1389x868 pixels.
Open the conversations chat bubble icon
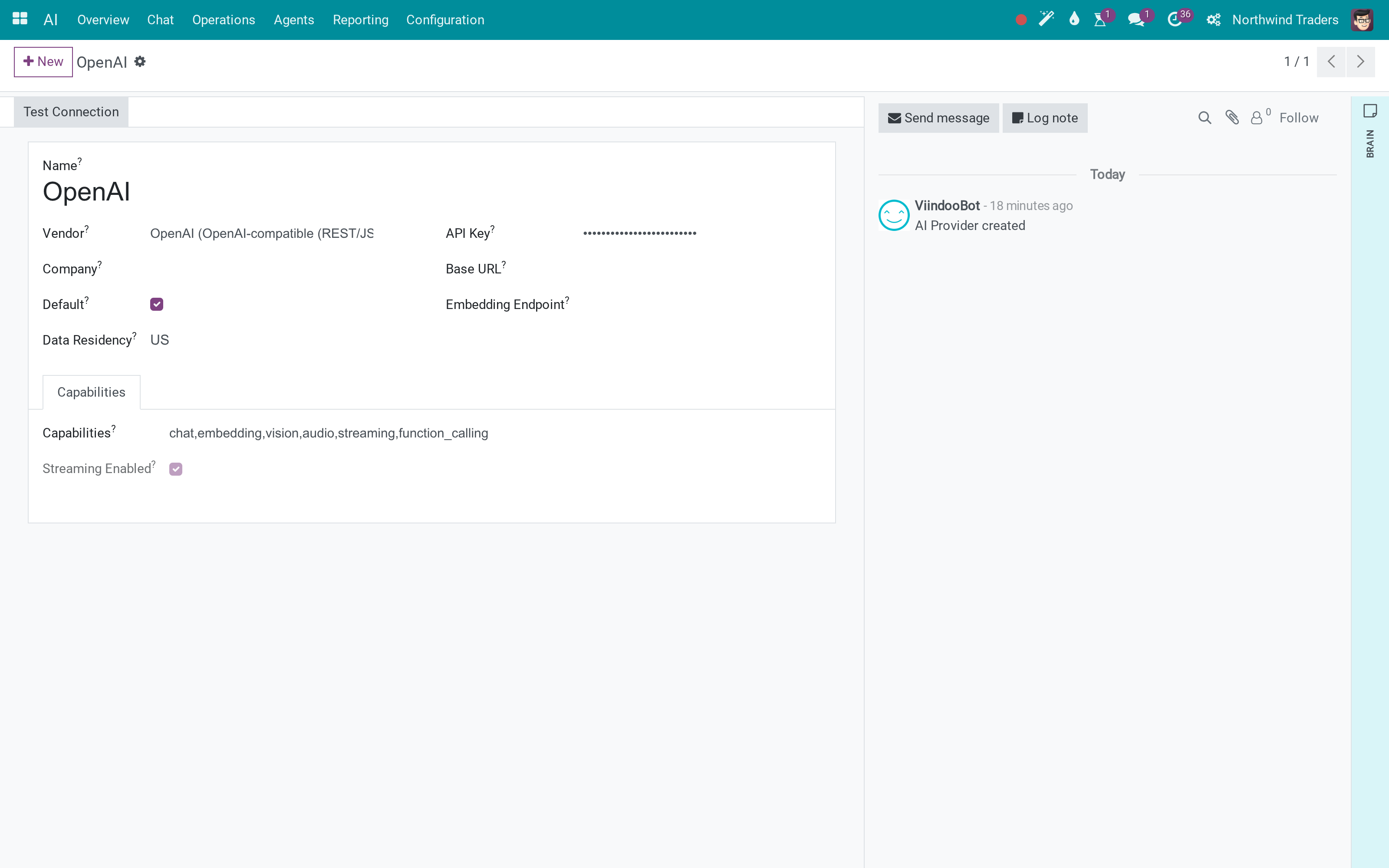(x=1136, y=20)
